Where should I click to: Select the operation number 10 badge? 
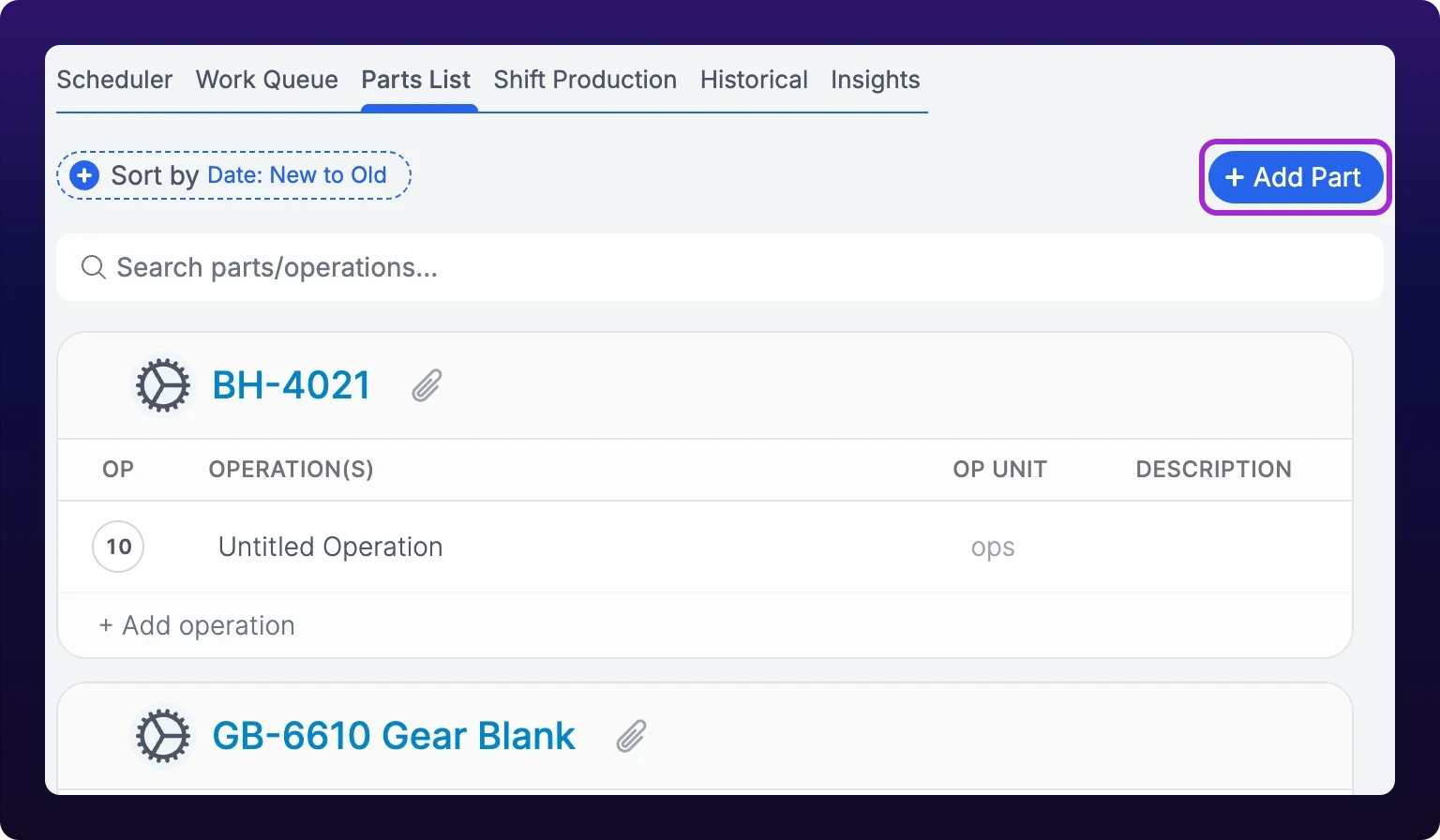coord(118,547)
